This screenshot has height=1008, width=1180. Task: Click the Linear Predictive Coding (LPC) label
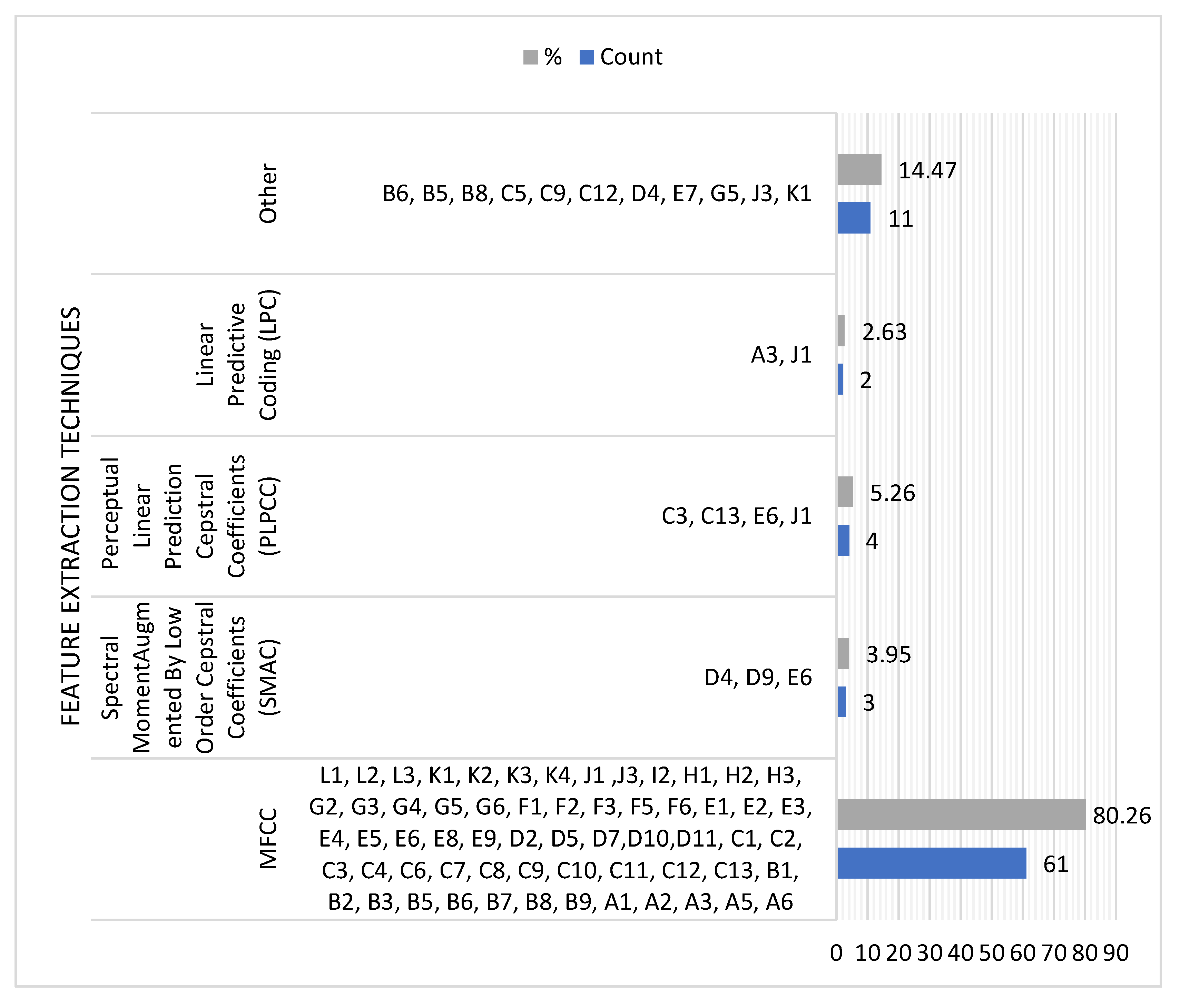[237, 355]
